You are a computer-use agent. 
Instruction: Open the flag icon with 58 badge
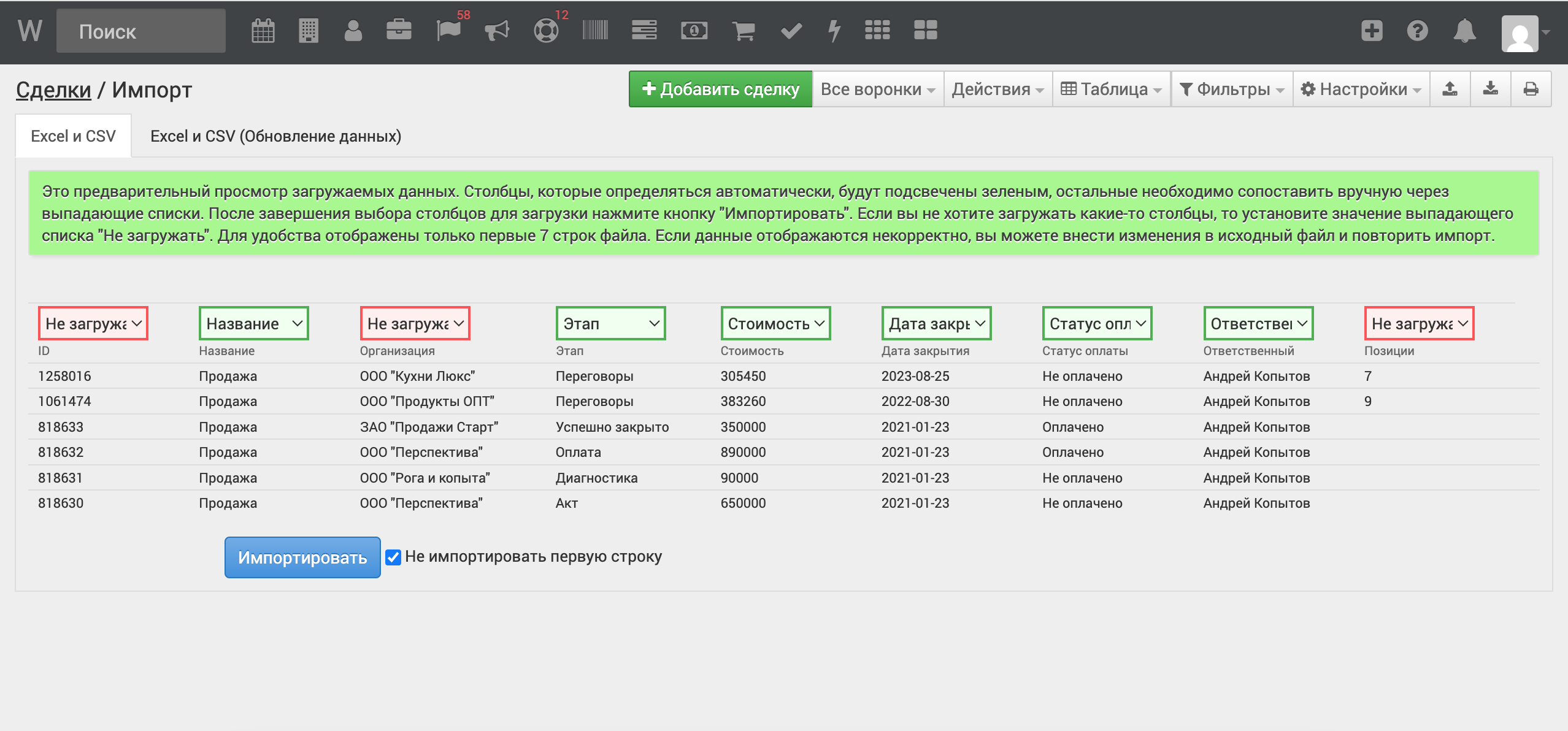448,31
